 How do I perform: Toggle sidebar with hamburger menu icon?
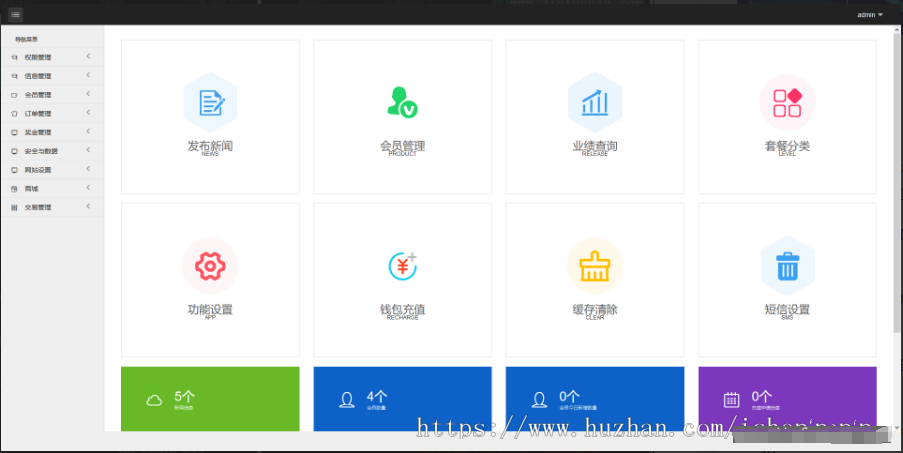(16, 14)
